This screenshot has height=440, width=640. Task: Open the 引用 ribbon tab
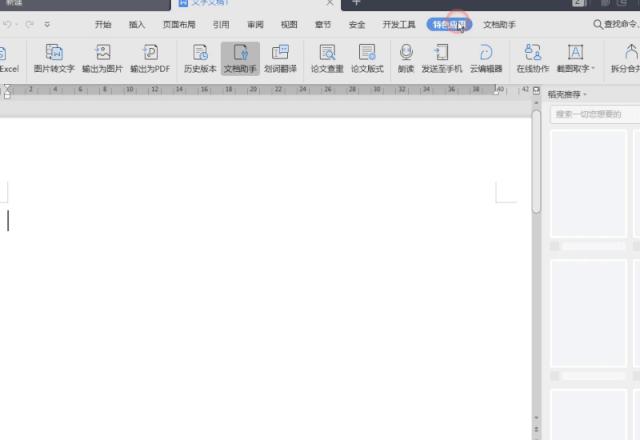coord(221,24)
